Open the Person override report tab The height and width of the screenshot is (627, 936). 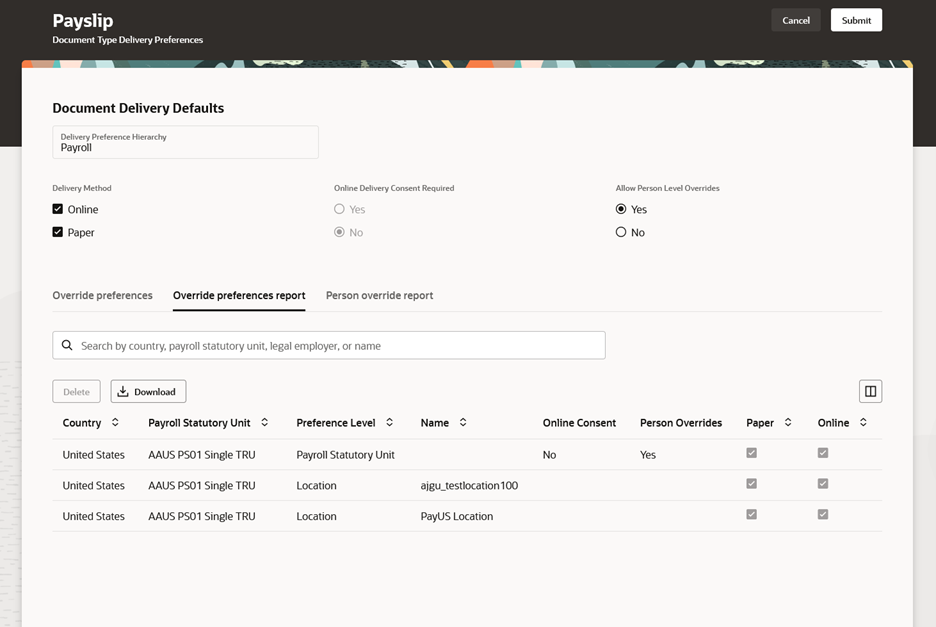(380, 296)
